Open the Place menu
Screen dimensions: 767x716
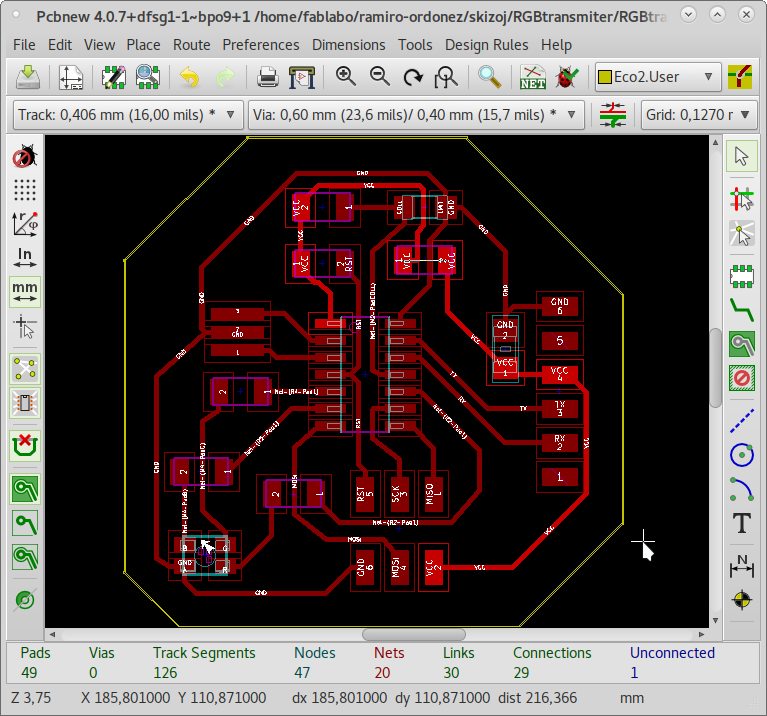[x=143, y=45]
